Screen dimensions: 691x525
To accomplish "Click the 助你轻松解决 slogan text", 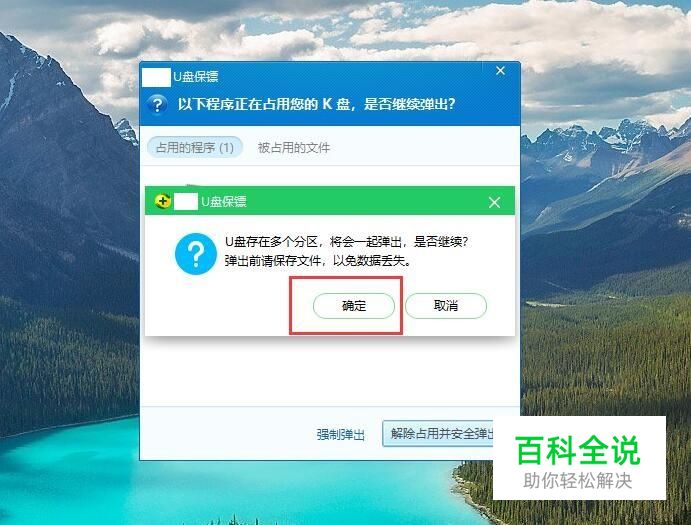I will click(578, 480).
